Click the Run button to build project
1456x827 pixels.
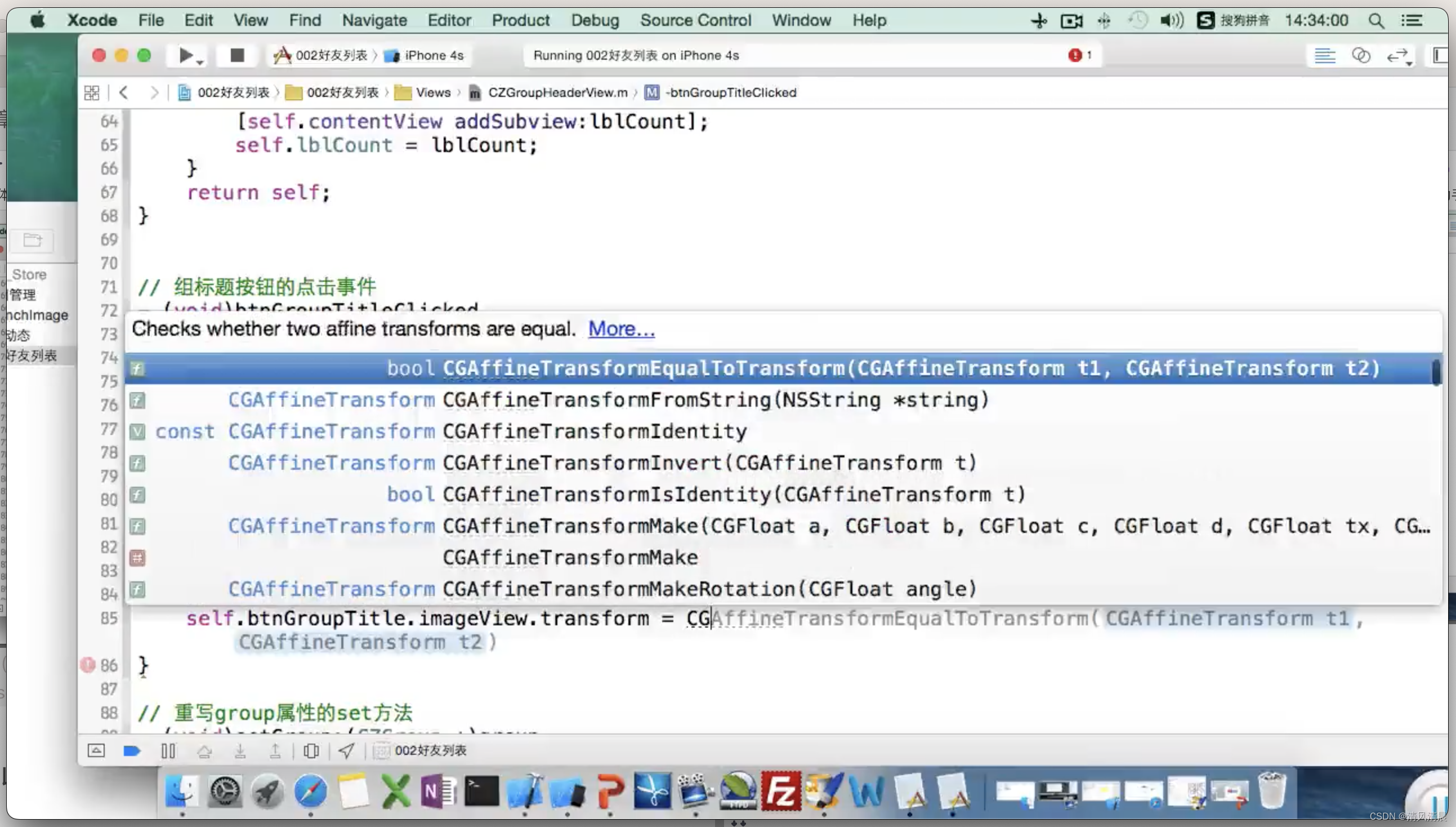pyautogui.click(x=187, y=55)
